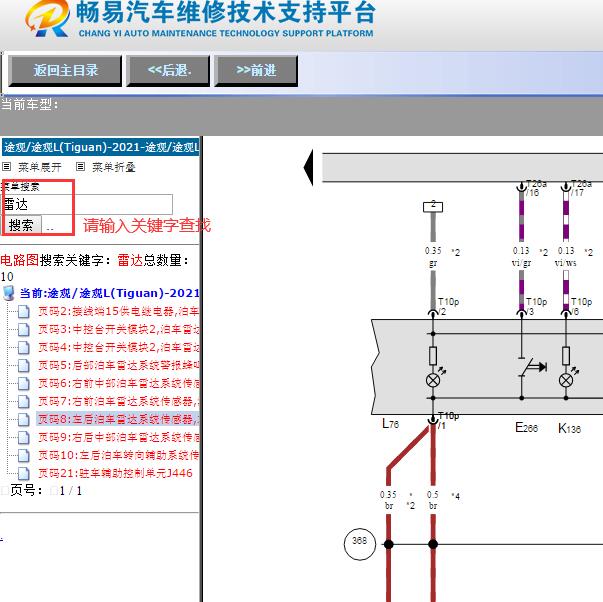Click document icon next to 页码9

23,437
